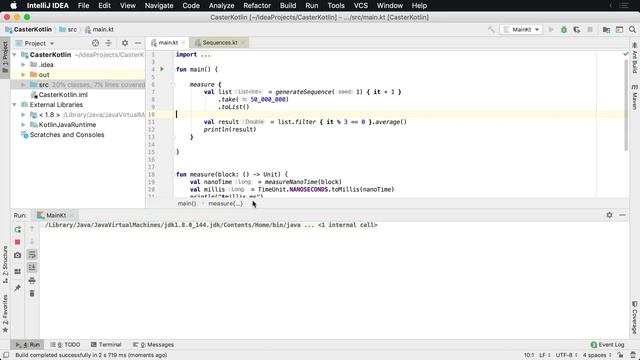Open the Project panel settings gear
Image resolution: width=640 pixels, height=360 pixels.
click(125, 43)
